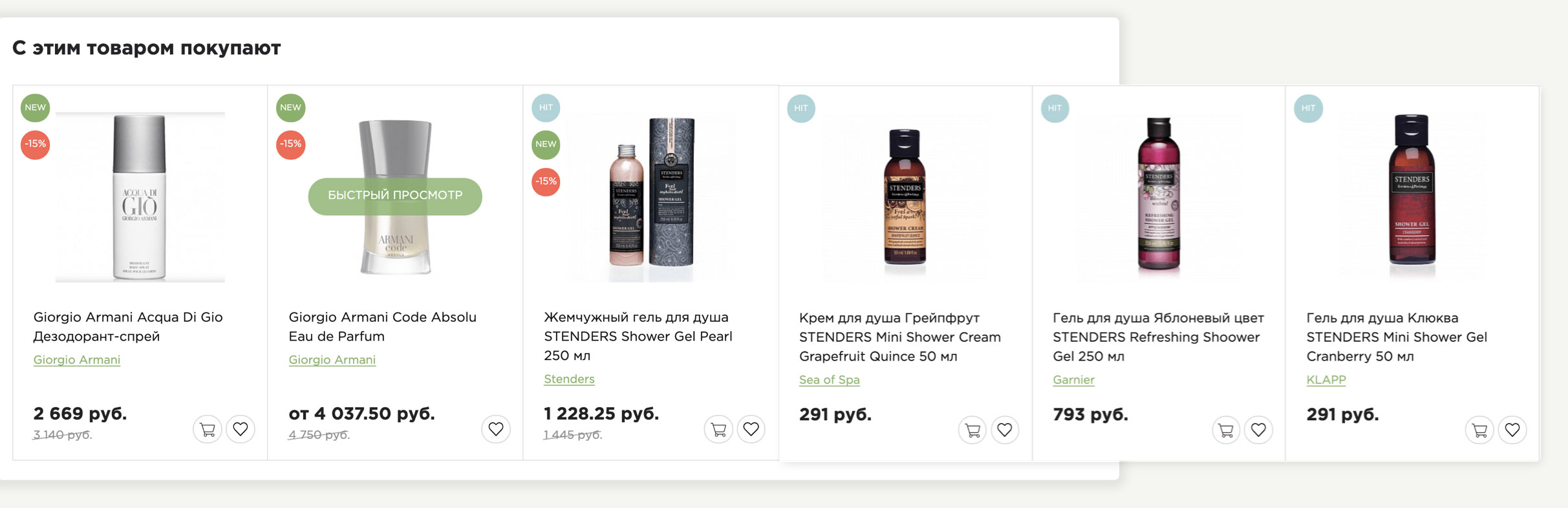Visit the Garnier brand link
The image size is (1568, 508).
[x=1073, y=380]
